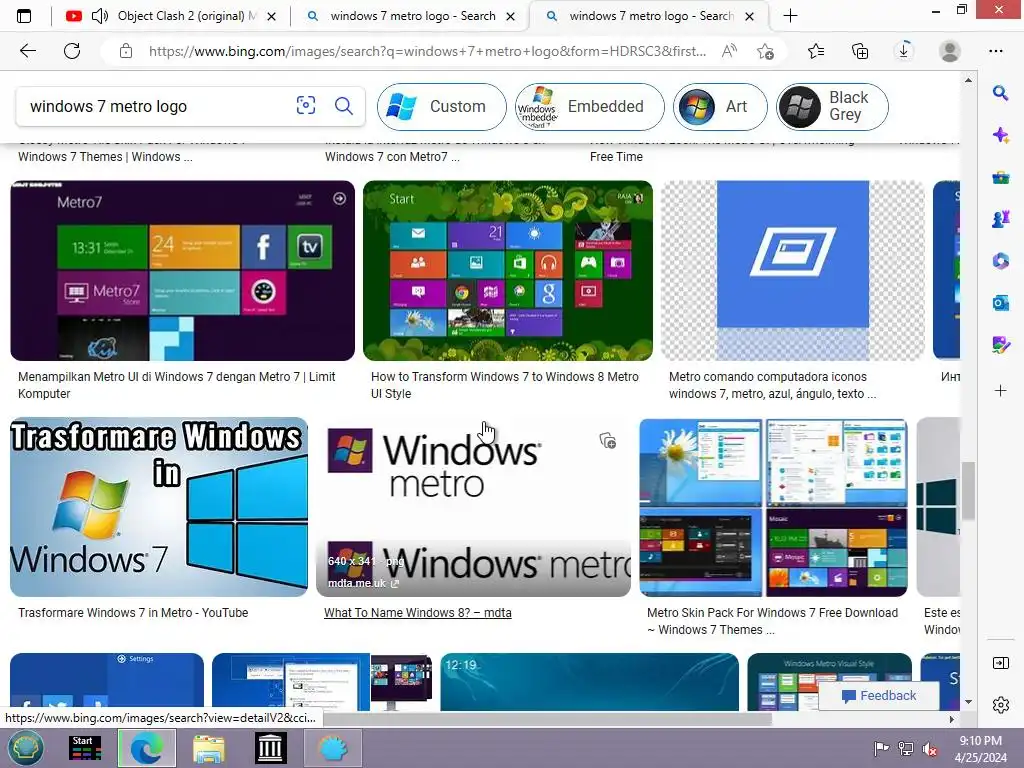Filter results by Embedded chip
The height and width of the screenshot is (768, 1024).
[x=590, y=106]
